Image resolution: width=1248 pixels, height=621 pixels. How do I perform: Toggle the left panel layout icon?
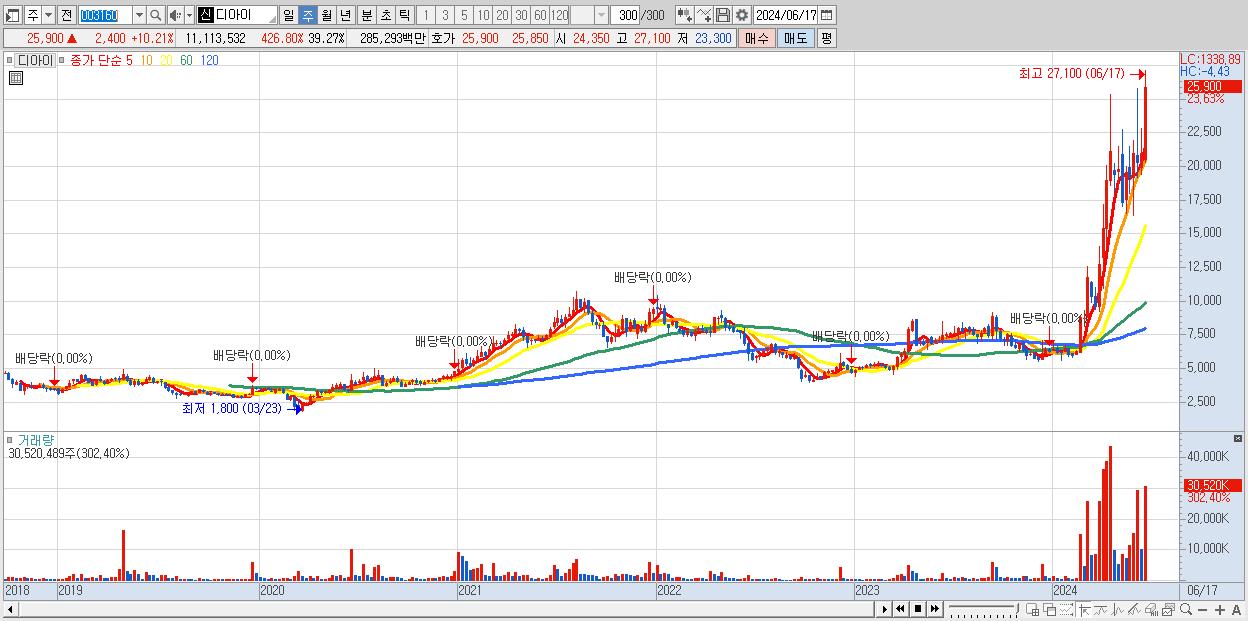click(13, 15)
